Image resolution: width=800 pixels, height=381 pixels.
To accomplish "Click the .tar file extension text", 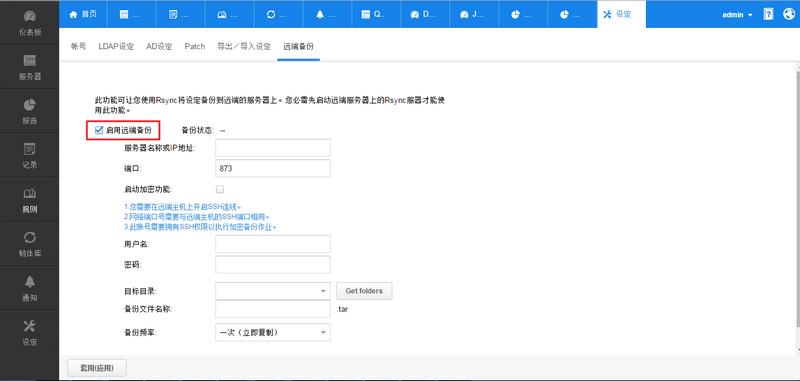I will (343, 309).
